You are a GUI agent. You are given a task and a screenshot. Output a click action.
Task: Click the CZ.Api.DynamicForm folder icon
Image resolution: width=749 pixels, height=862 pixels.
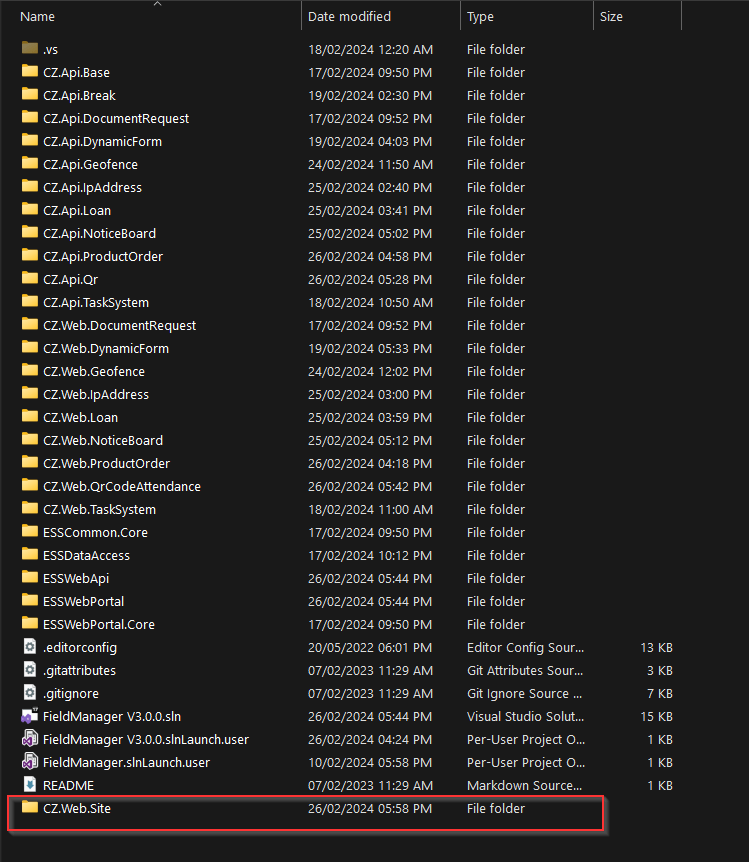pyautogui.click(x=30, y=141)
